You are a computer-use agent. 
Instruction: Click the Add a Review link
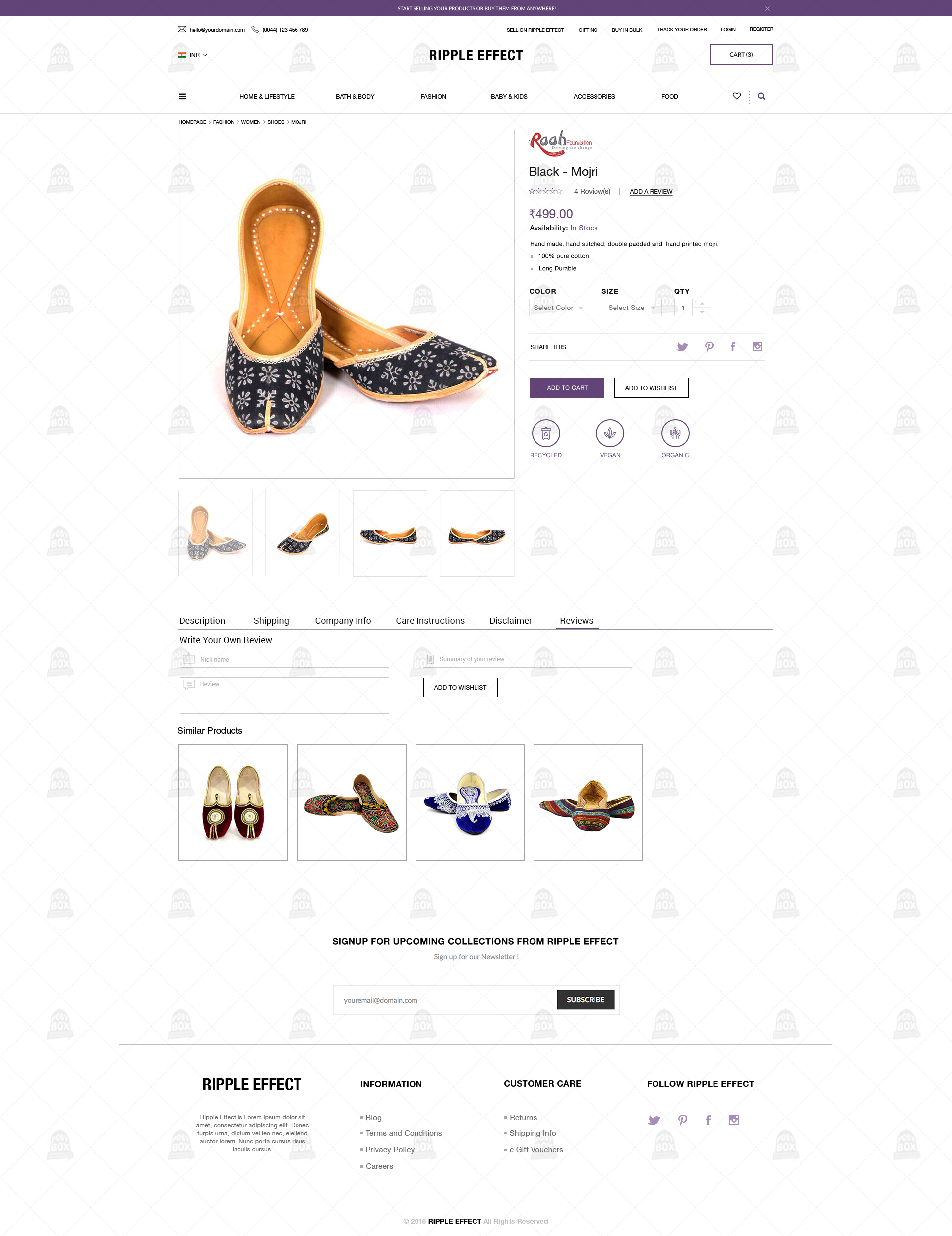(651, 192)
